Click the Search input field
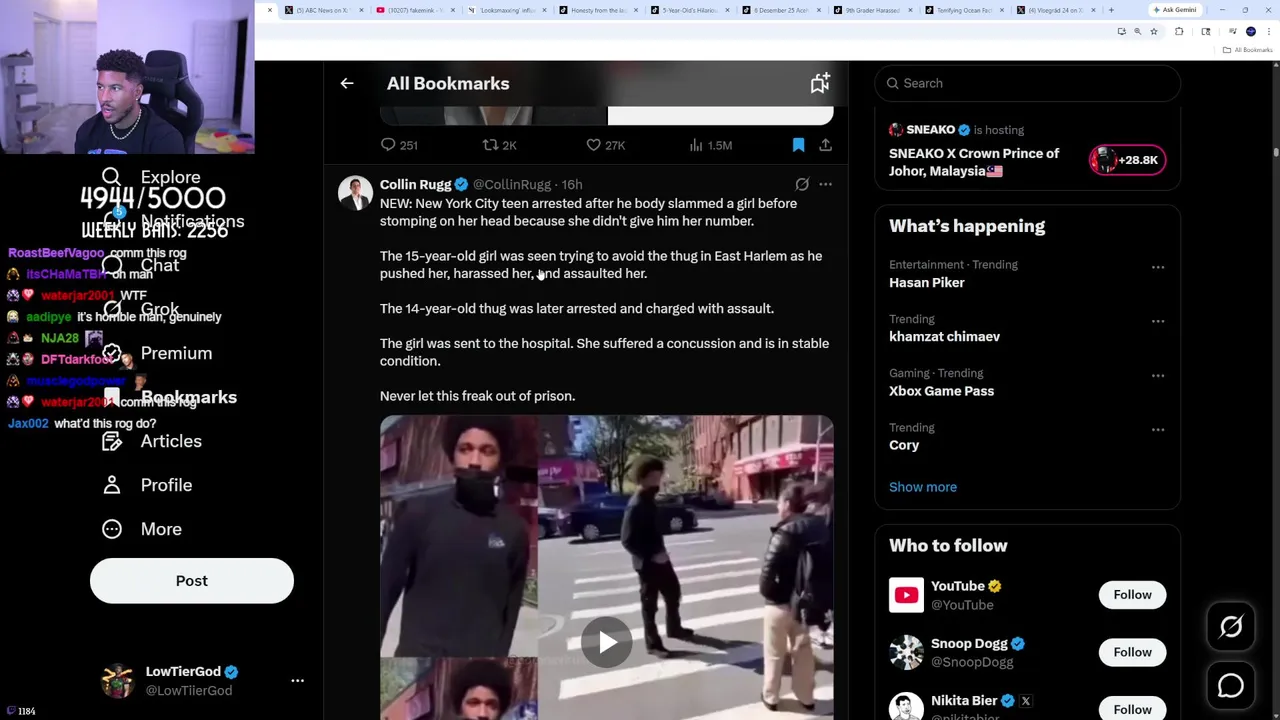Viewport: 1280px width, 720px height. (x=1028, y=83)
